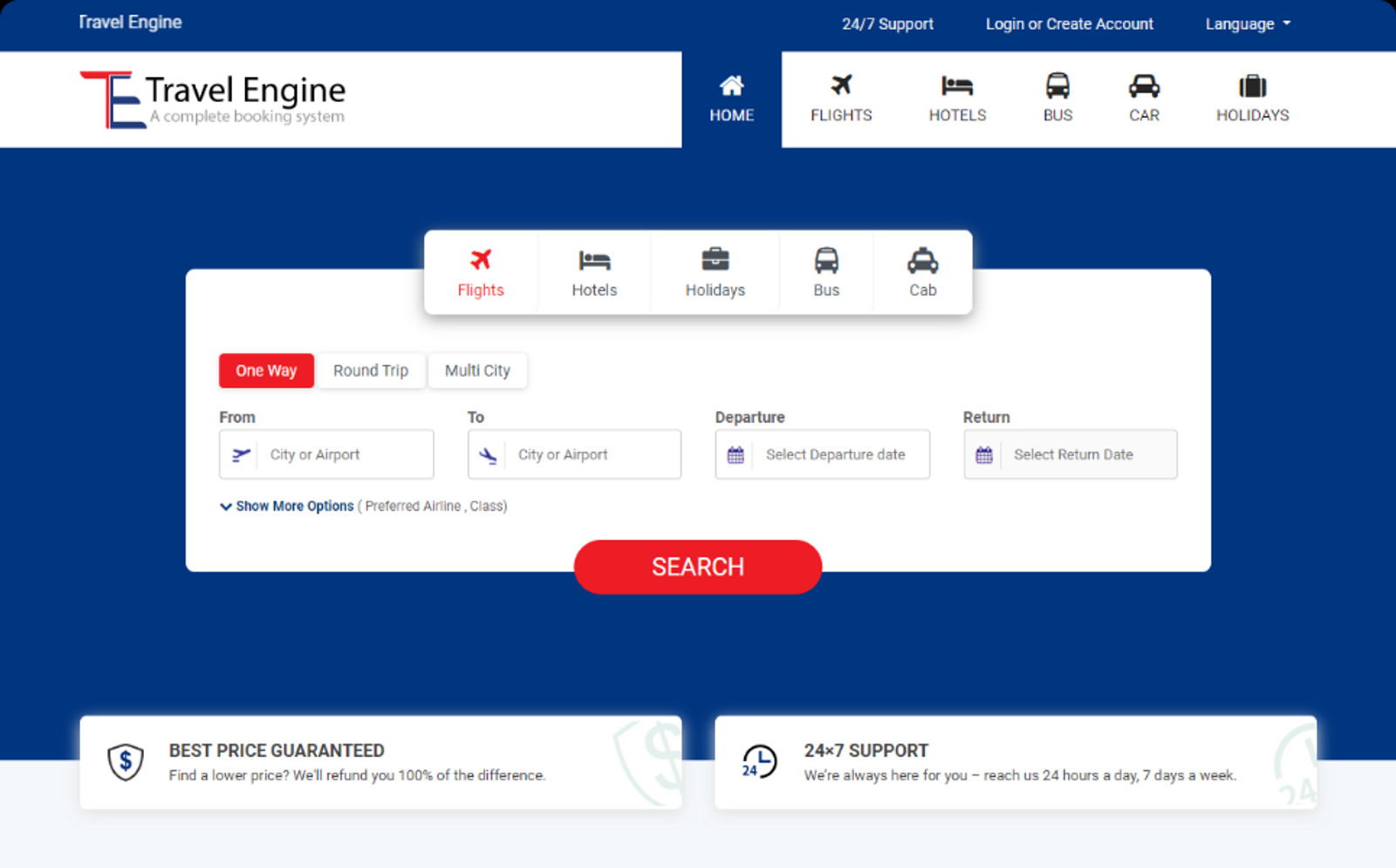Open the Language dropdown

1247,24
